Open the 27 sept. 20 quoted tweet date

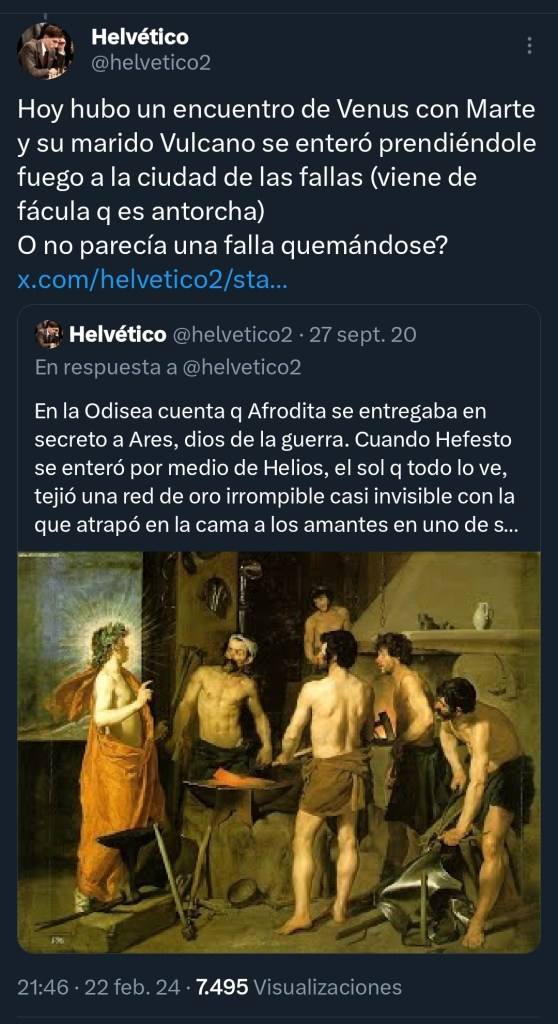[361, 335]
